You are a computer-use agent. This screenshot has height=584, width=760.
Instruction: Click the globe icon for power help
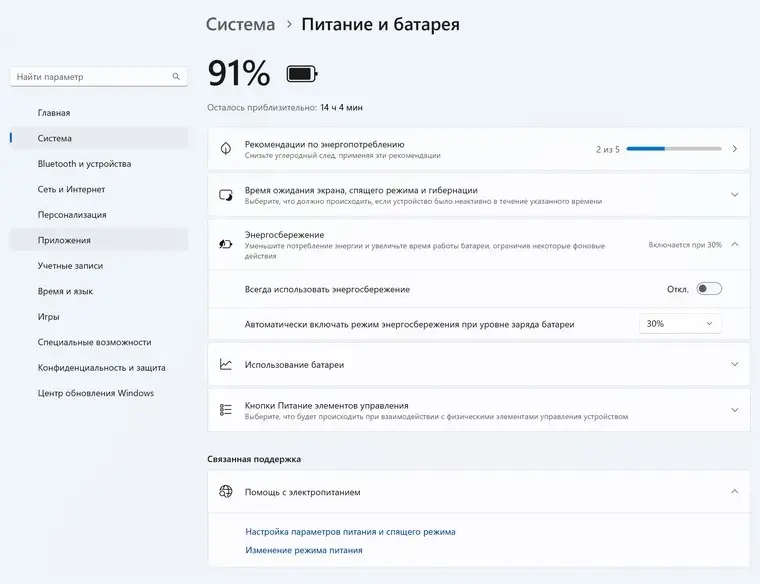(226, 492)
